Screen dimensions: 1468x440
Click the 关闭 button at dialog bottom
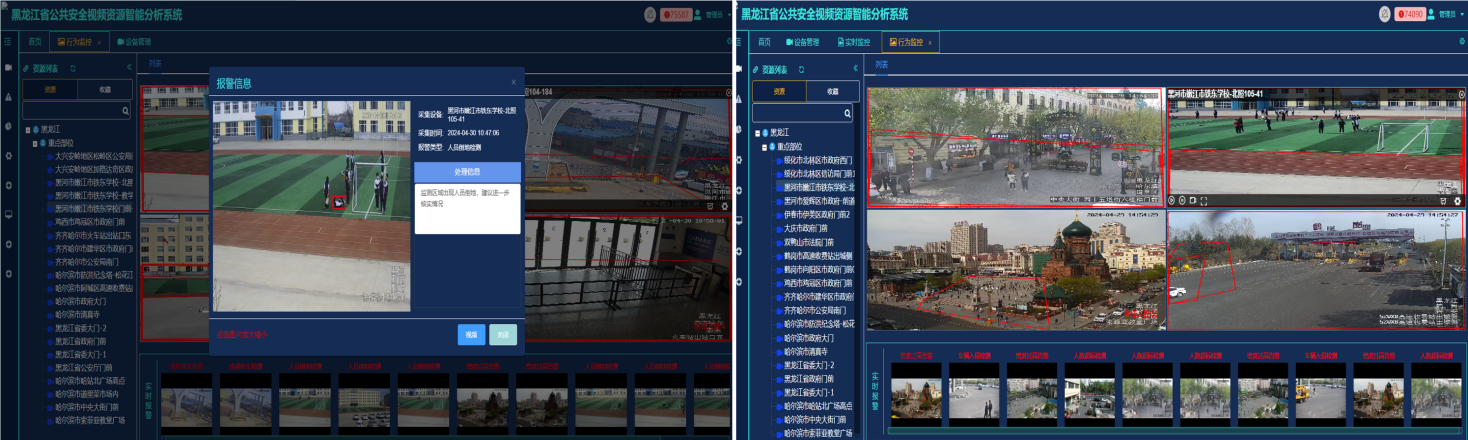503,335
